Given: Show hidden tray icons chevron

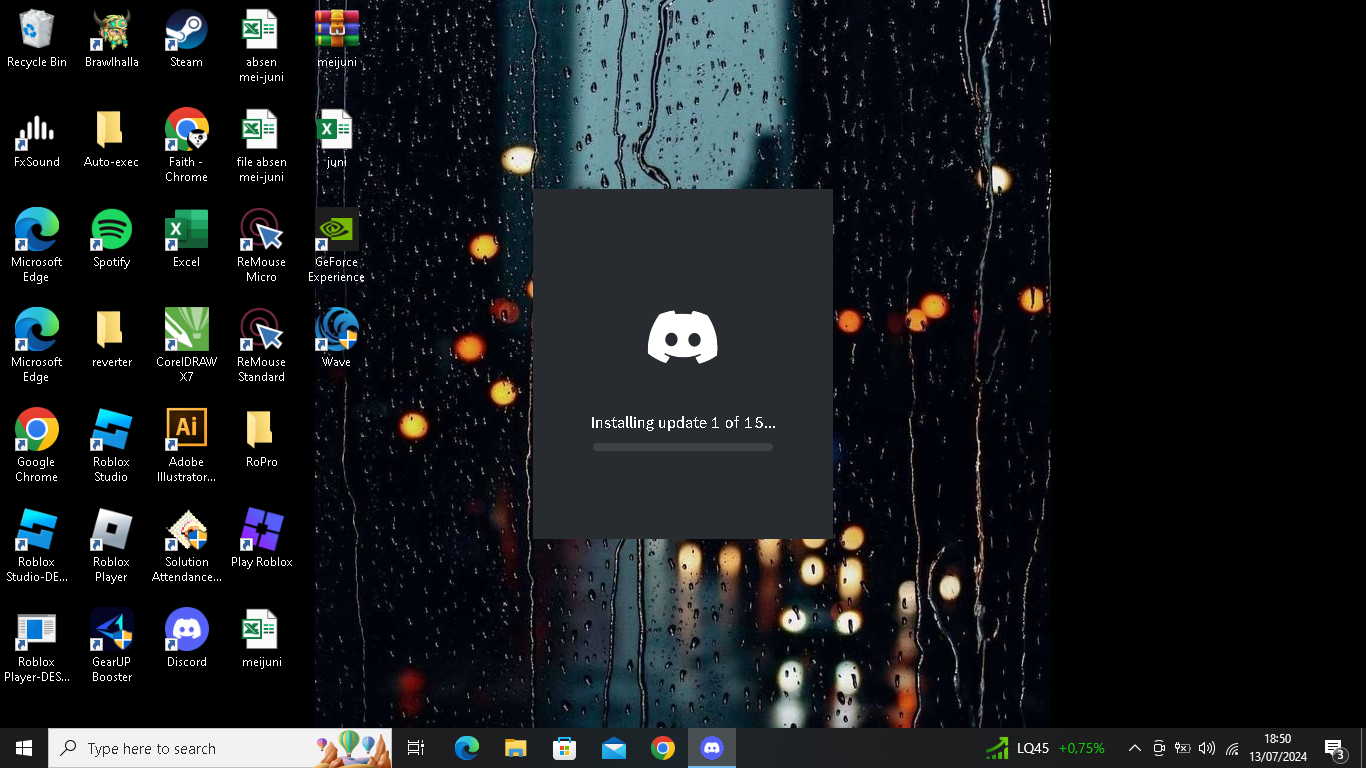Looking at the screenshot, I should 1135,748.
